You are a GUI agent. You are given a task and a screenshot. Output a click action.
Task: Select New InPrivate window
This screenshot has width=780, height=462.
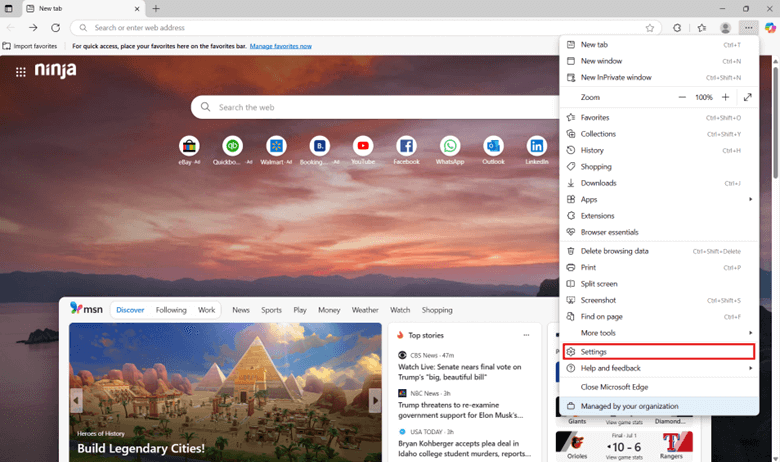pyautogui.click(x=659, y=77)
